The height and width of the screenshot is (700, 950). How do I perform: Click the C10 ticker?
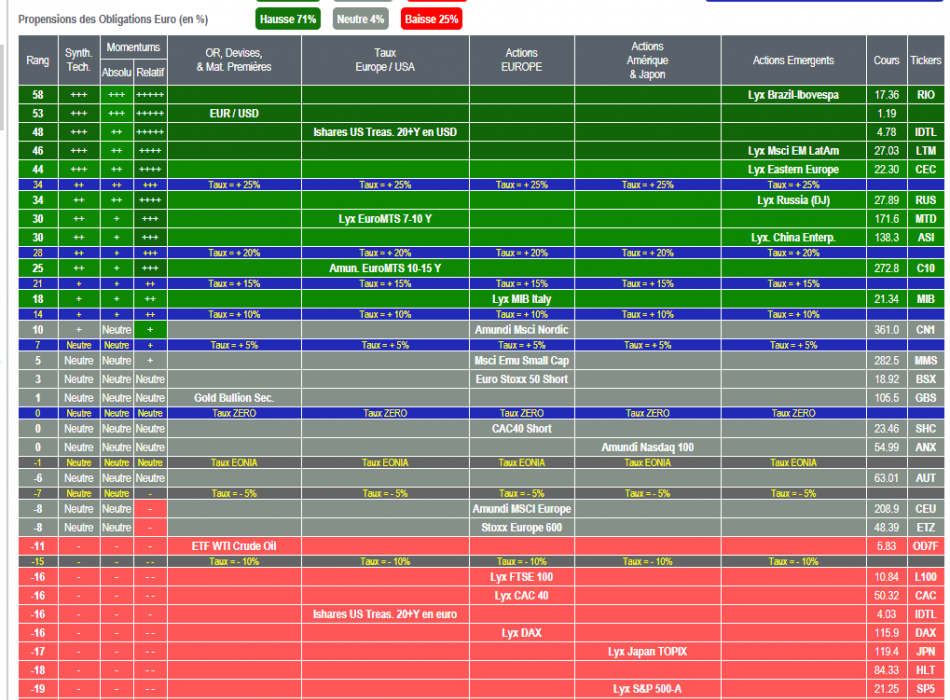pyautogui.click(x=926, y=268)
